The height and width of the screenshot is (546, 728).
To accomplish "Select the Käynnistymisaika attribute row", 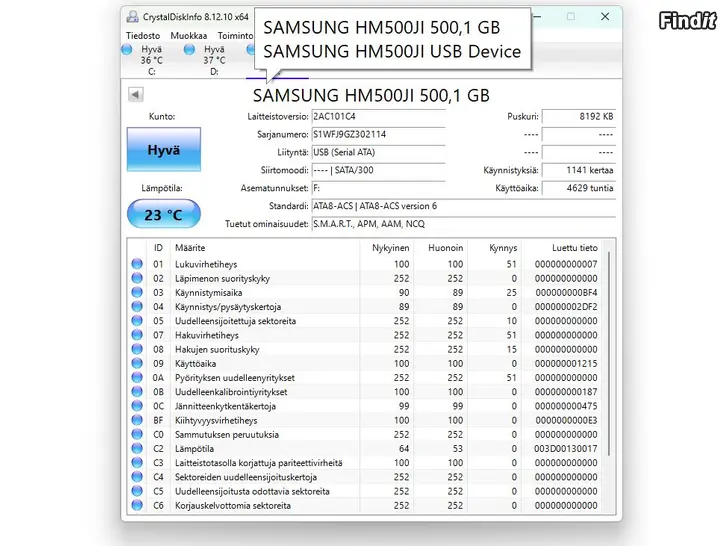I will [x=365, y=292].
